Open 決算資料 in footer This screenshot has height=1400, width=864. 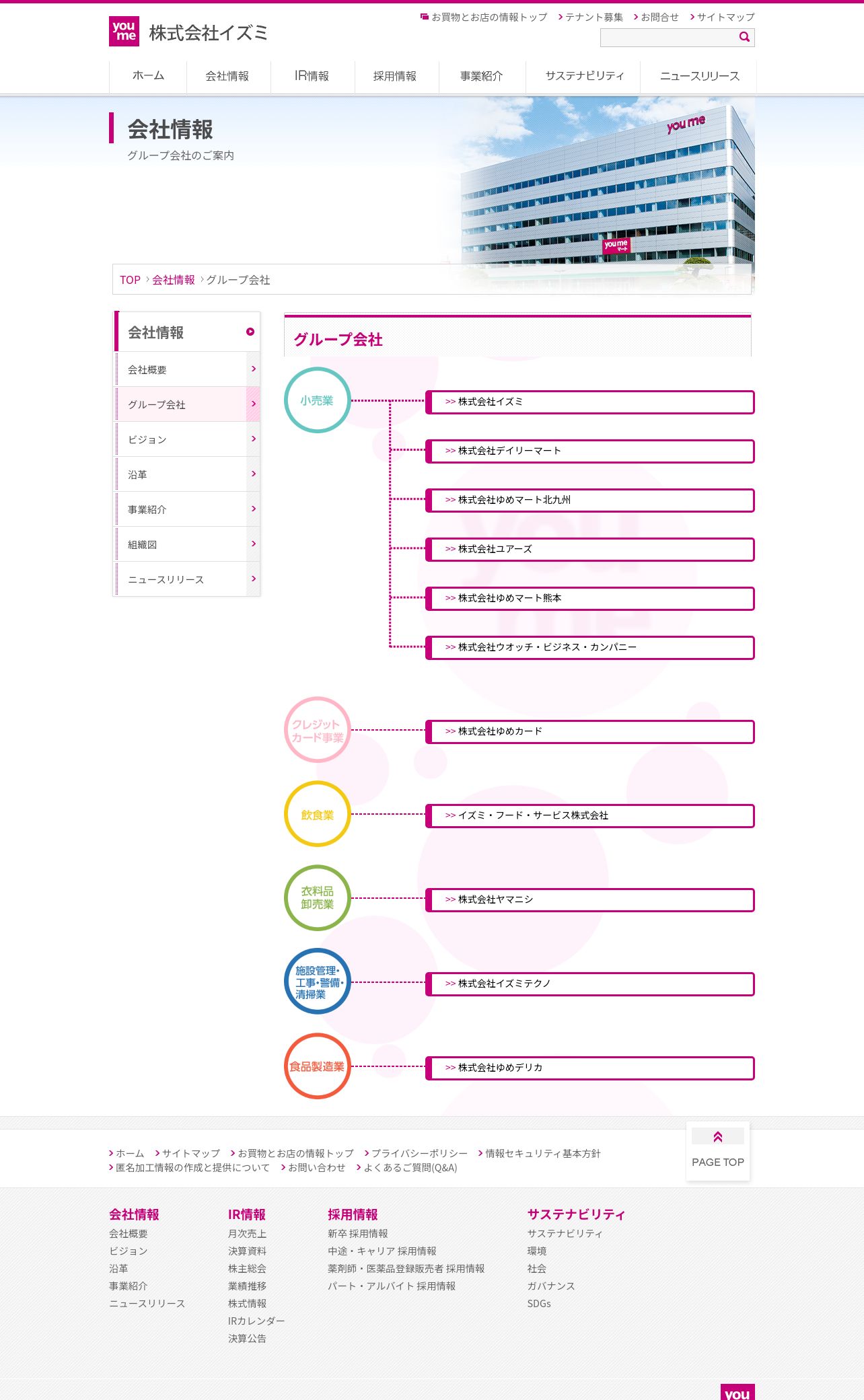coord(247,1251)
